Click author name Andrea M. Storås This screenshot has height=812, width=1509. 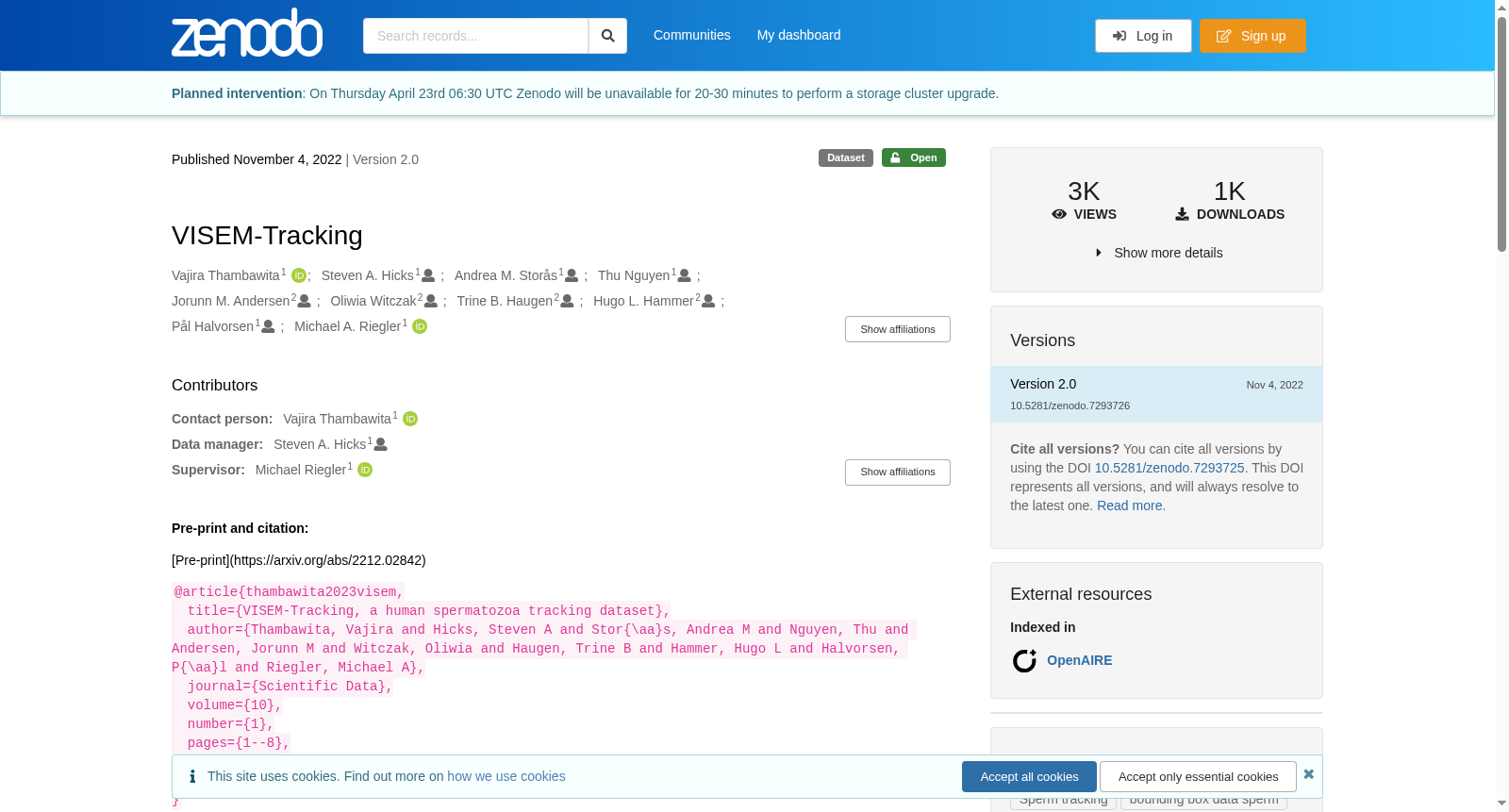tap(506, 275)
